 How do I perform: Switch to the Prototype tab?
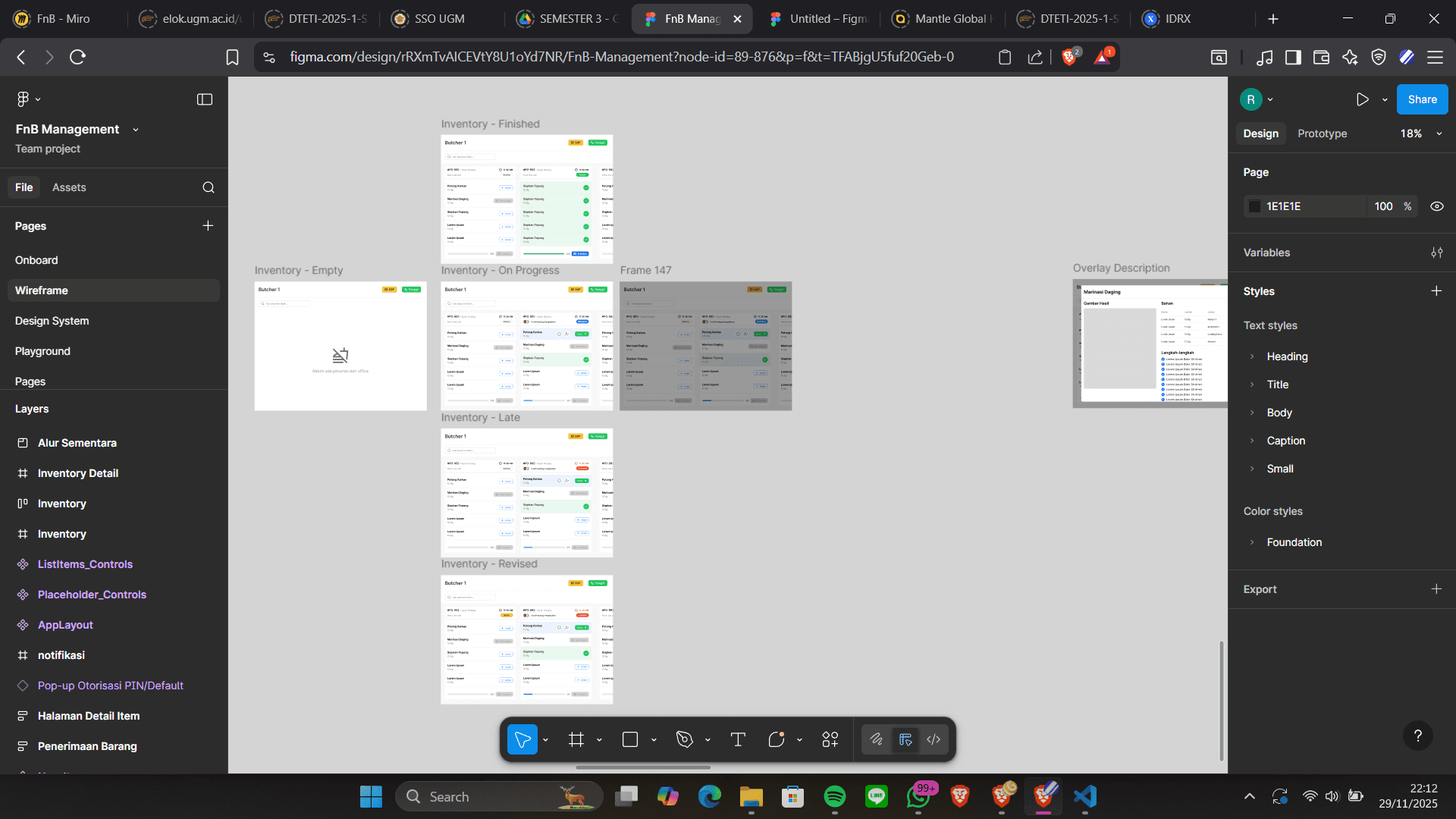tap(1323, 133)
